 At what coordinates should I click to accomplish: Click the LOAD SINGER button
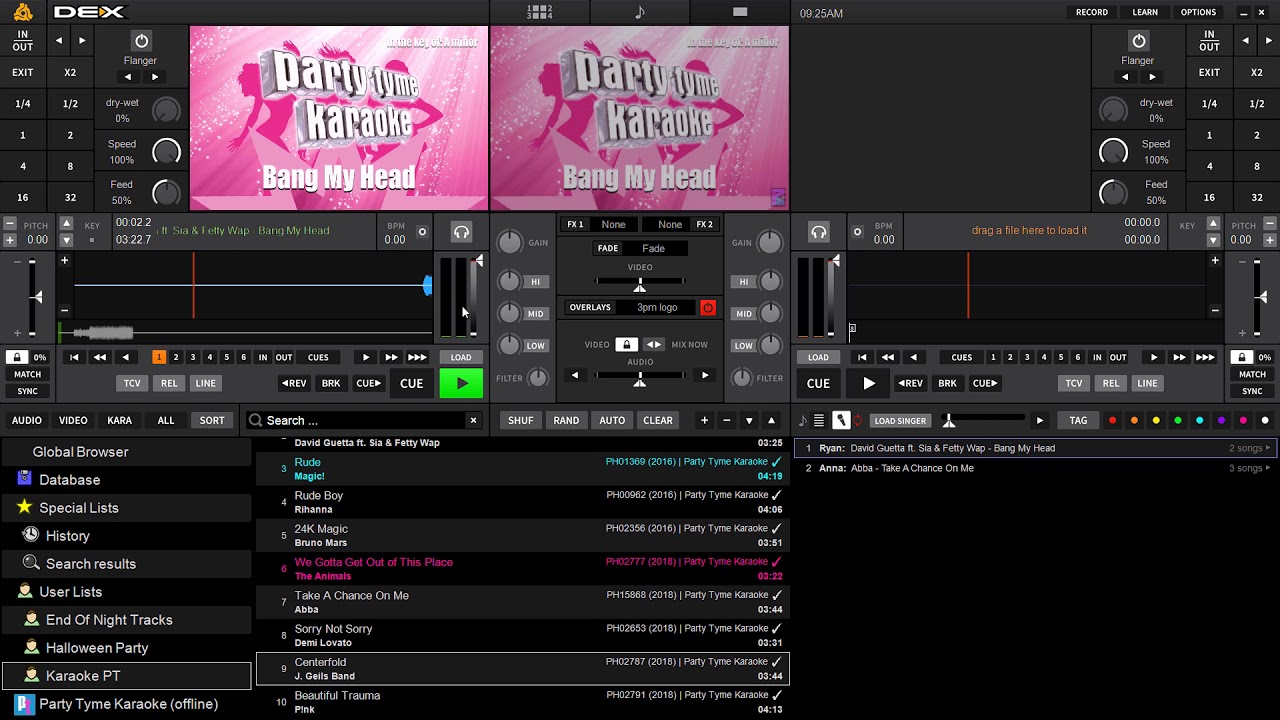click(900, 421)
